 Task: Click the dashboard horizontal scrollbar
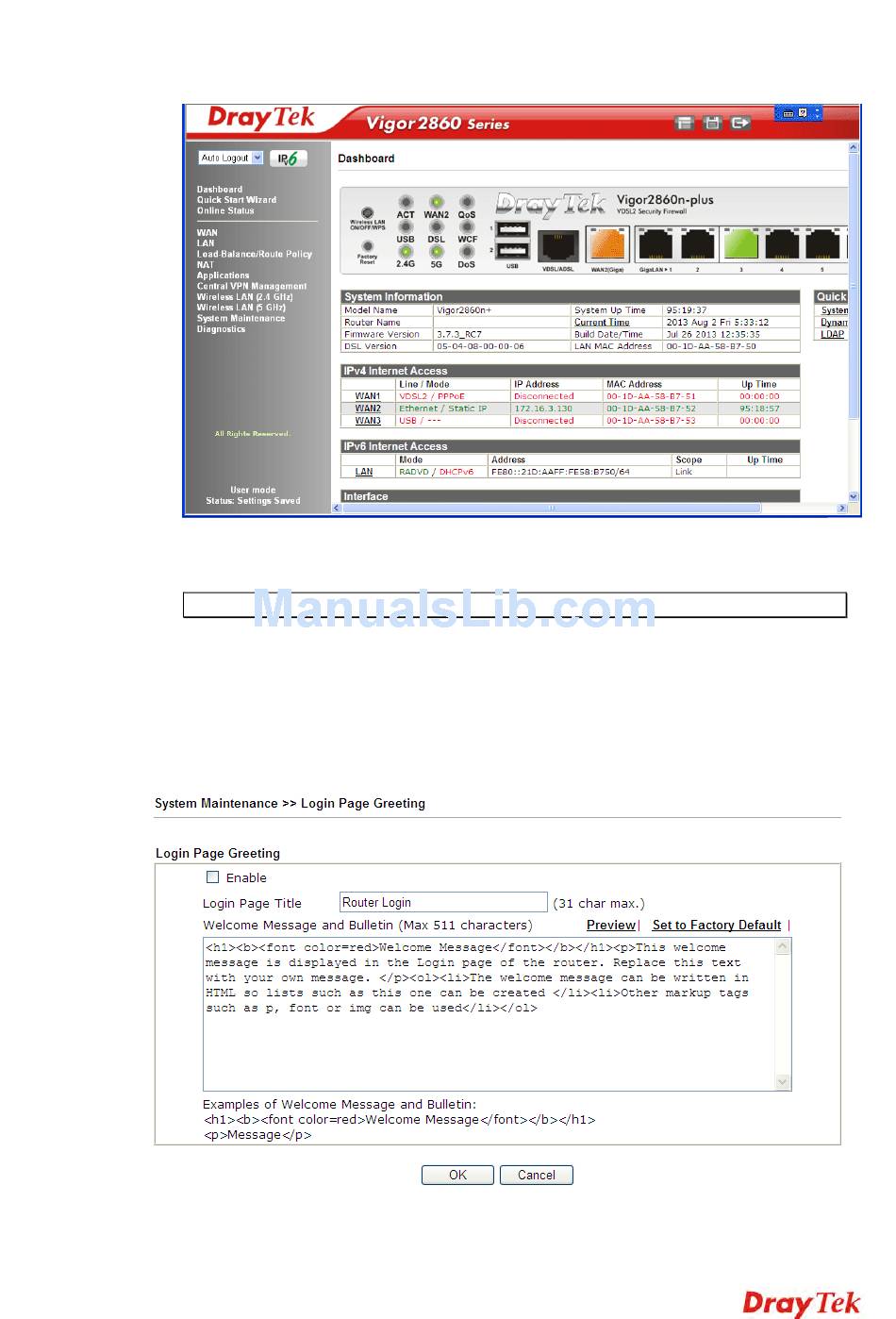pyautogui.click(x=590, y=509)
